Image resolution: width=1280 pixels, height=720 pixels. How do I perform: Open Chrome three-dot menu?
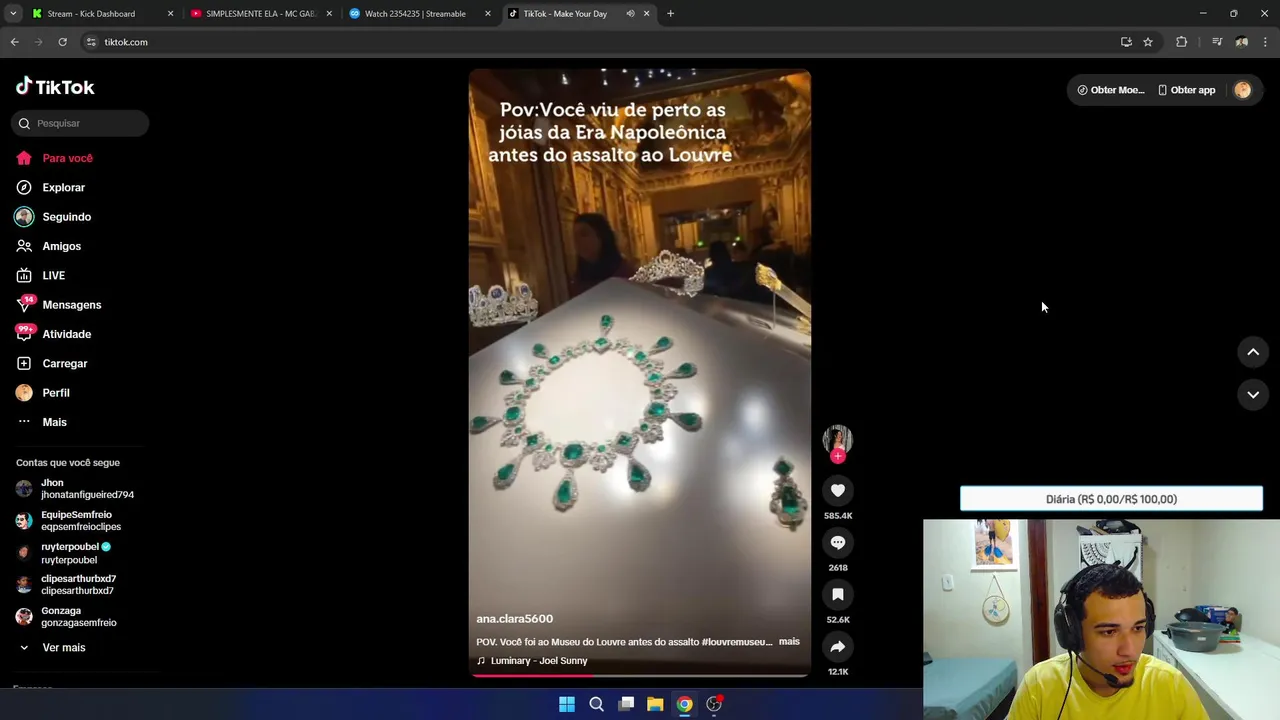pos(1266,42)
